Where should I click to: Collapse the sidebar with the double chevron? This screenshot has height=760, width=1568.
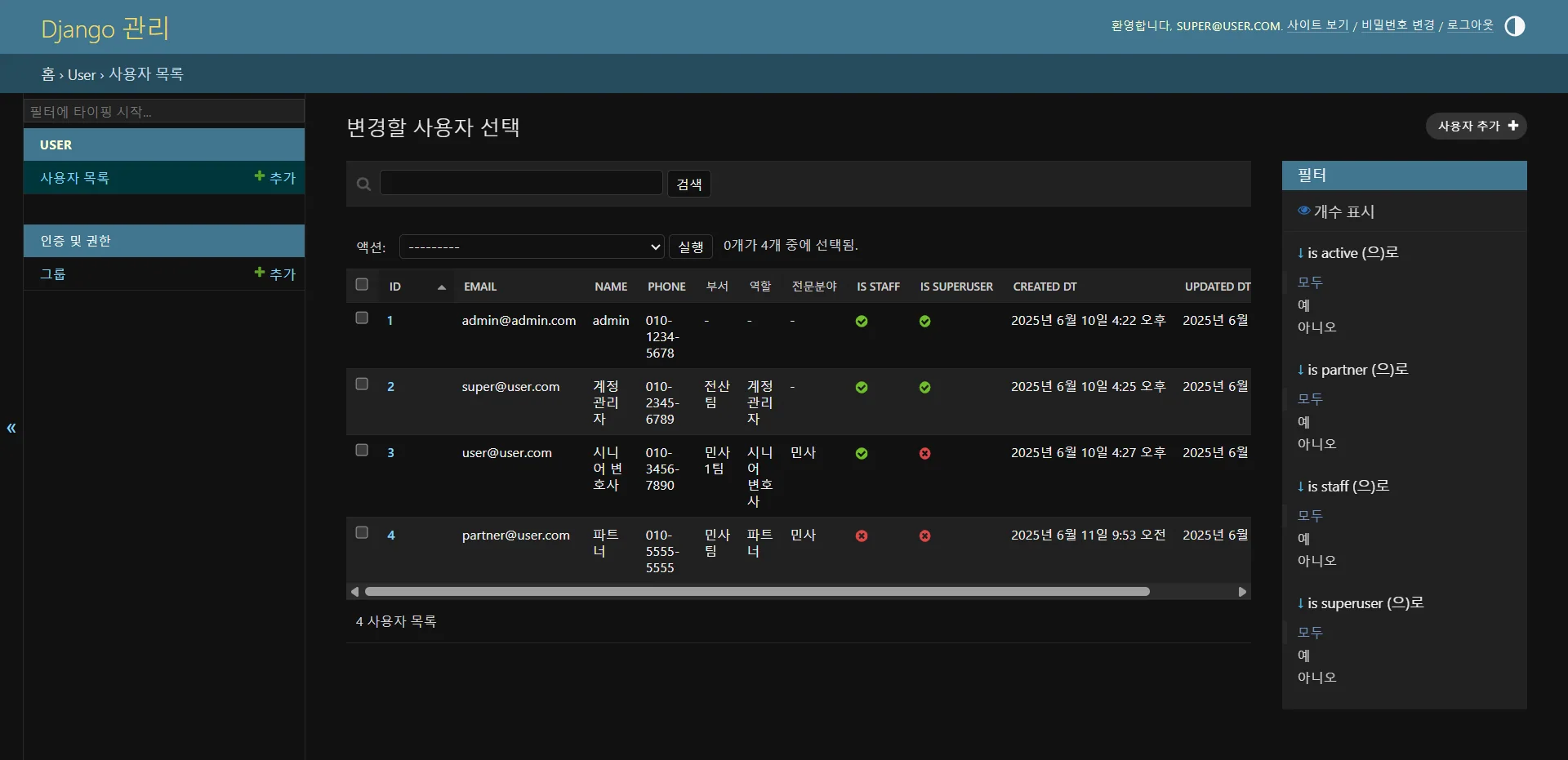(x=11, y=428)
